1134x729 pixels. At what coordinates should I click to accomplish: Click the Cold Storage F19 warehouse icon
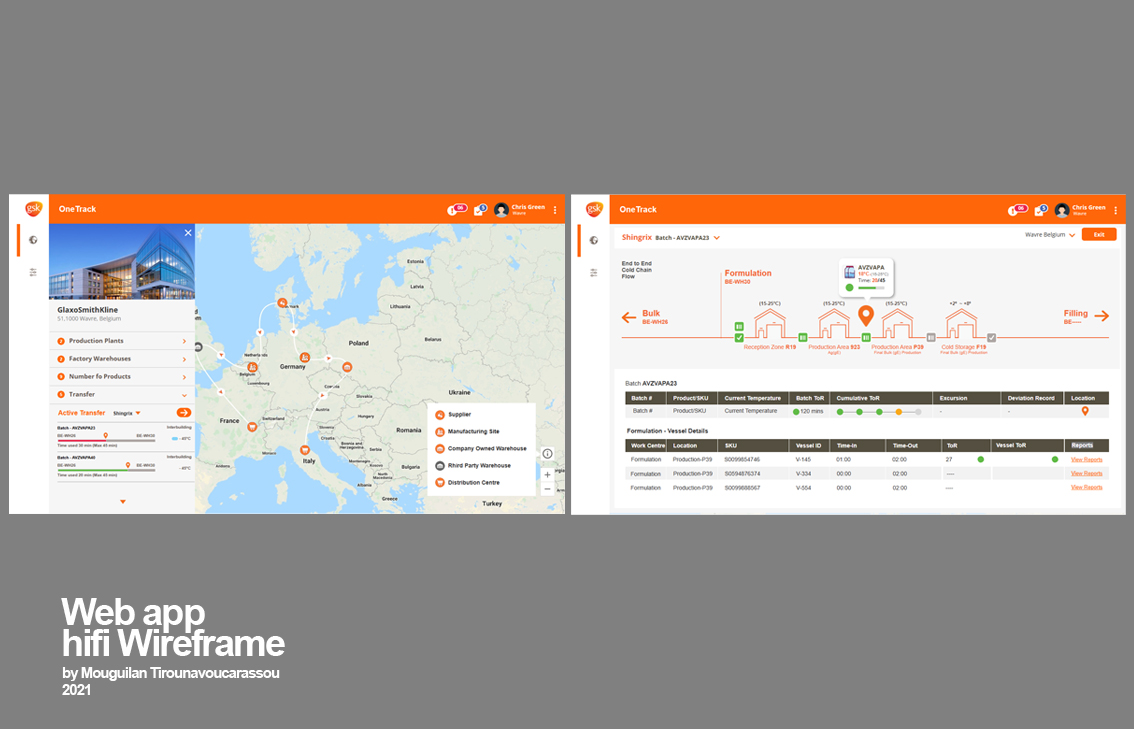pyautogui.click(x=961, y=325)
